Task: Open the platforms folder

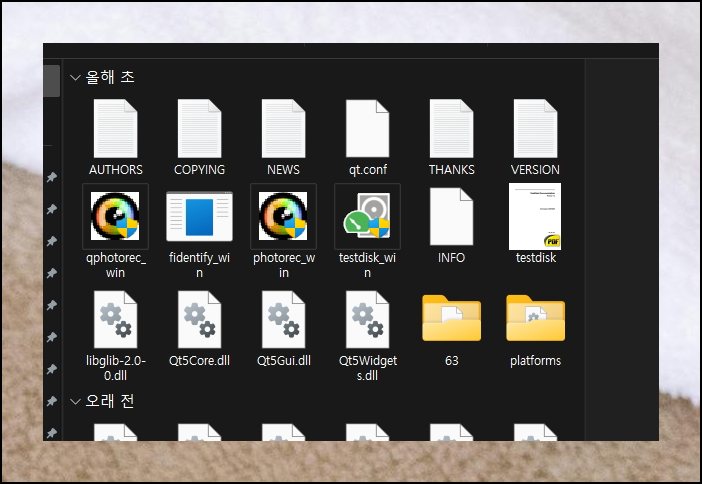Action: point(535,318)
